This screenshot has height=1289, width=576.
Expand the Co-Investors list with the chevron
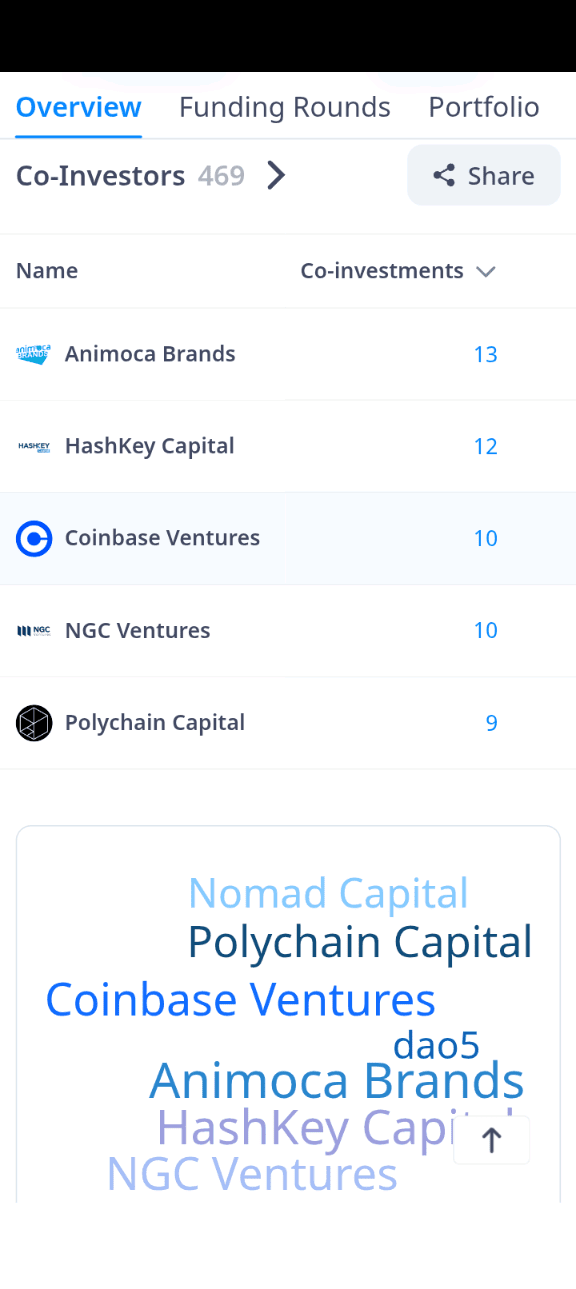coord(276,176)
